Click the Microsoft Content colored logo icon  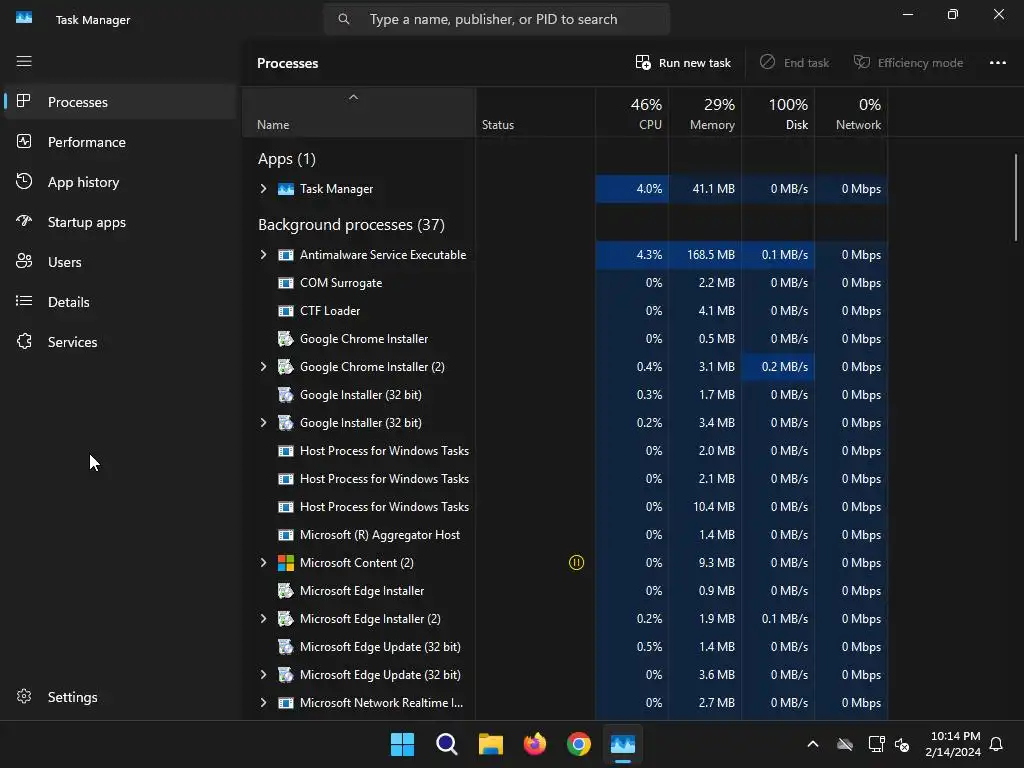click(x=286, y=562)
